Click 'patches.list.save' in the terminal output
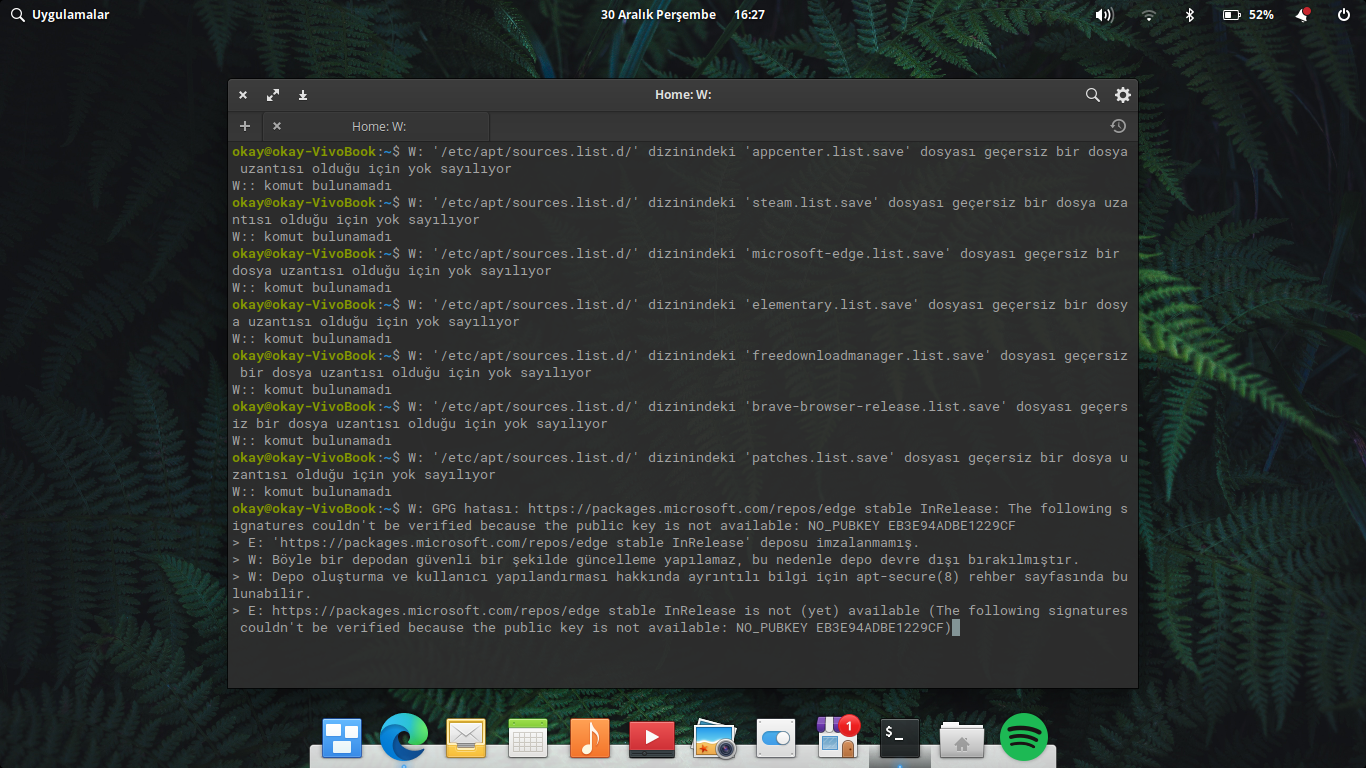 coord(821,458)
